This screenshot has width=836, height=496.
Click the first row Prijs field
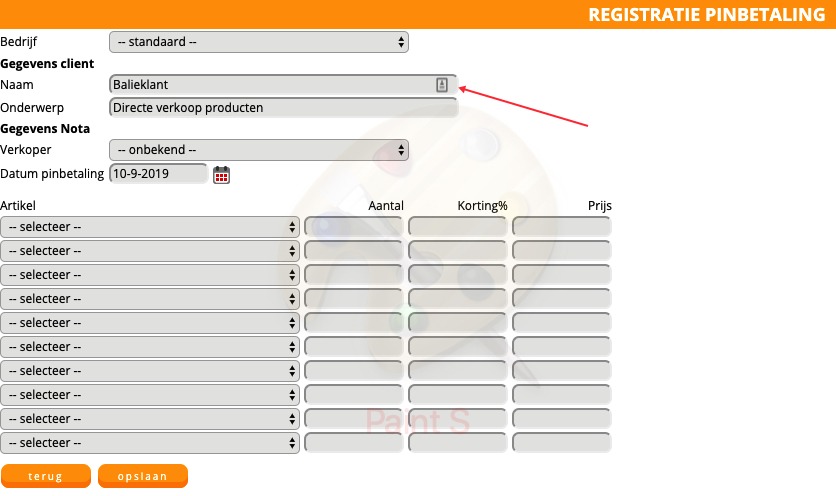(561, 227)
